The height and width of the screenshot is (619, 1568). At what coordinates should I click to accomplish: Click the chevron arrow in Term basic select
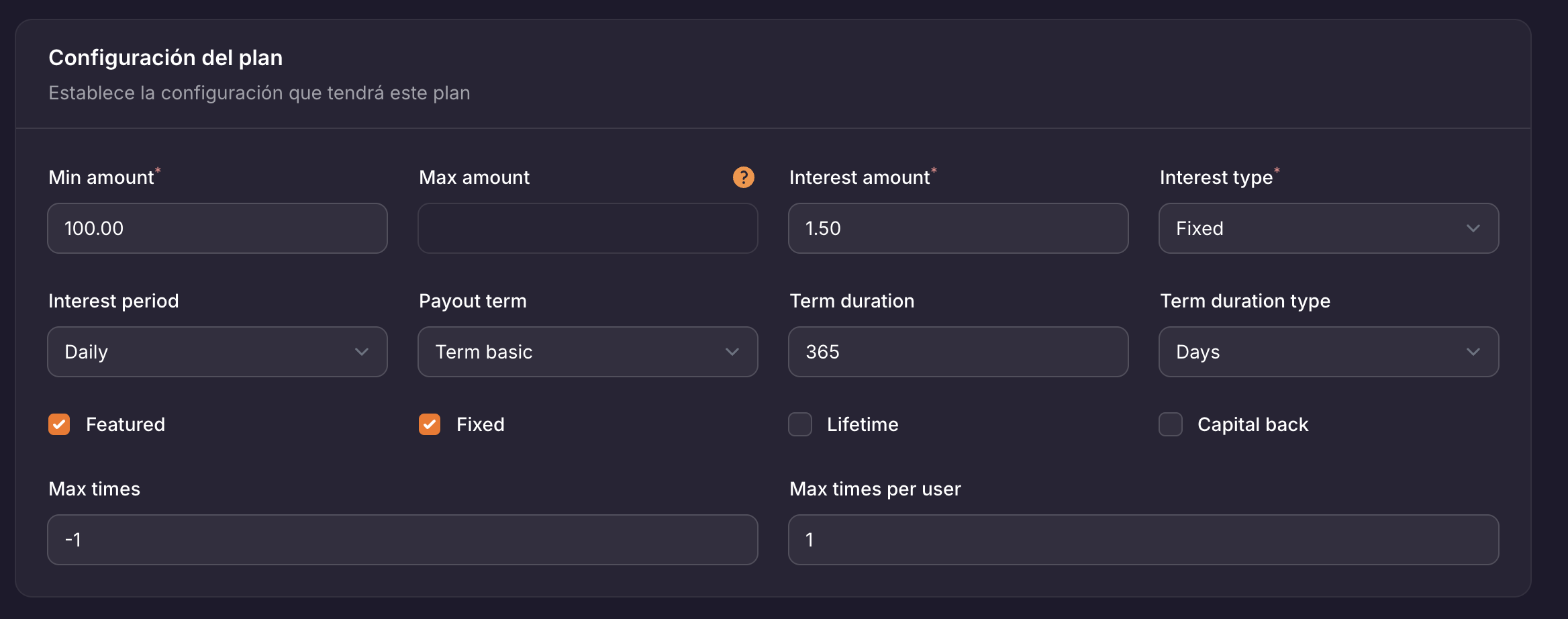pos(732,352)
